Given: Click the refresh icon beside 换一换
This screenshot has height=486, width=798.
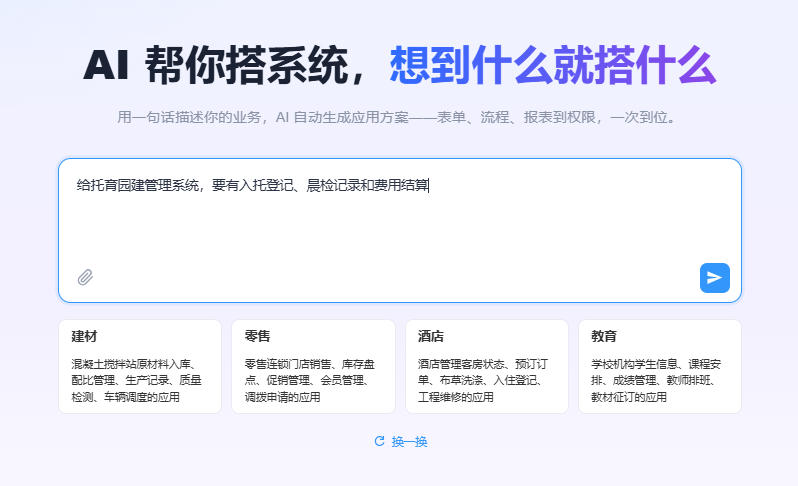Looking at the screenshot, I should 379,441.
